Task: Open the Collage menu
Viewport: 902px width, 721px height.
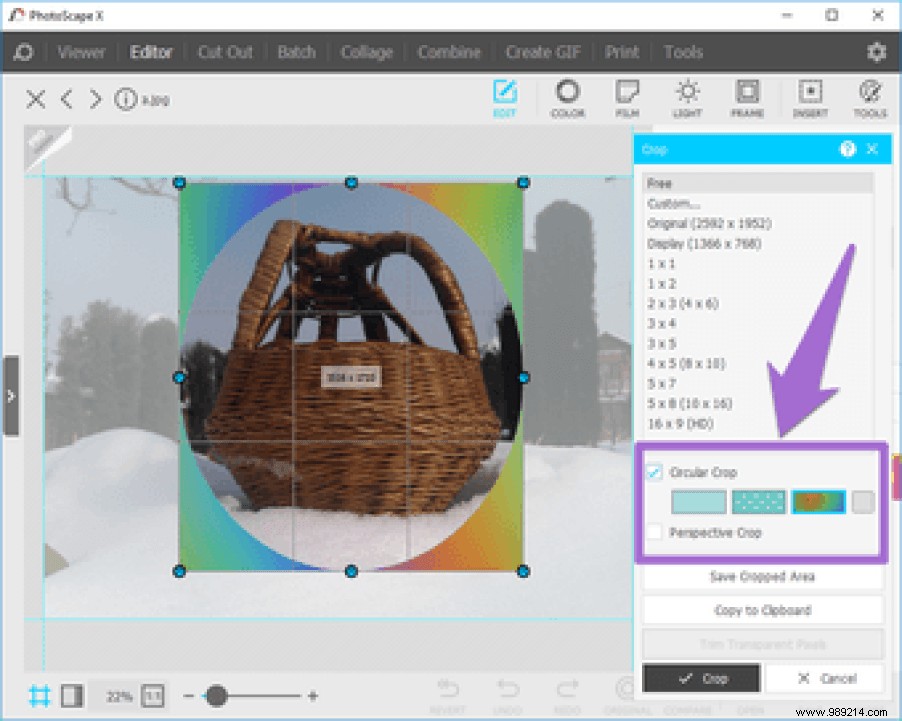Action: pyautogui.click(x=366, y=52)
